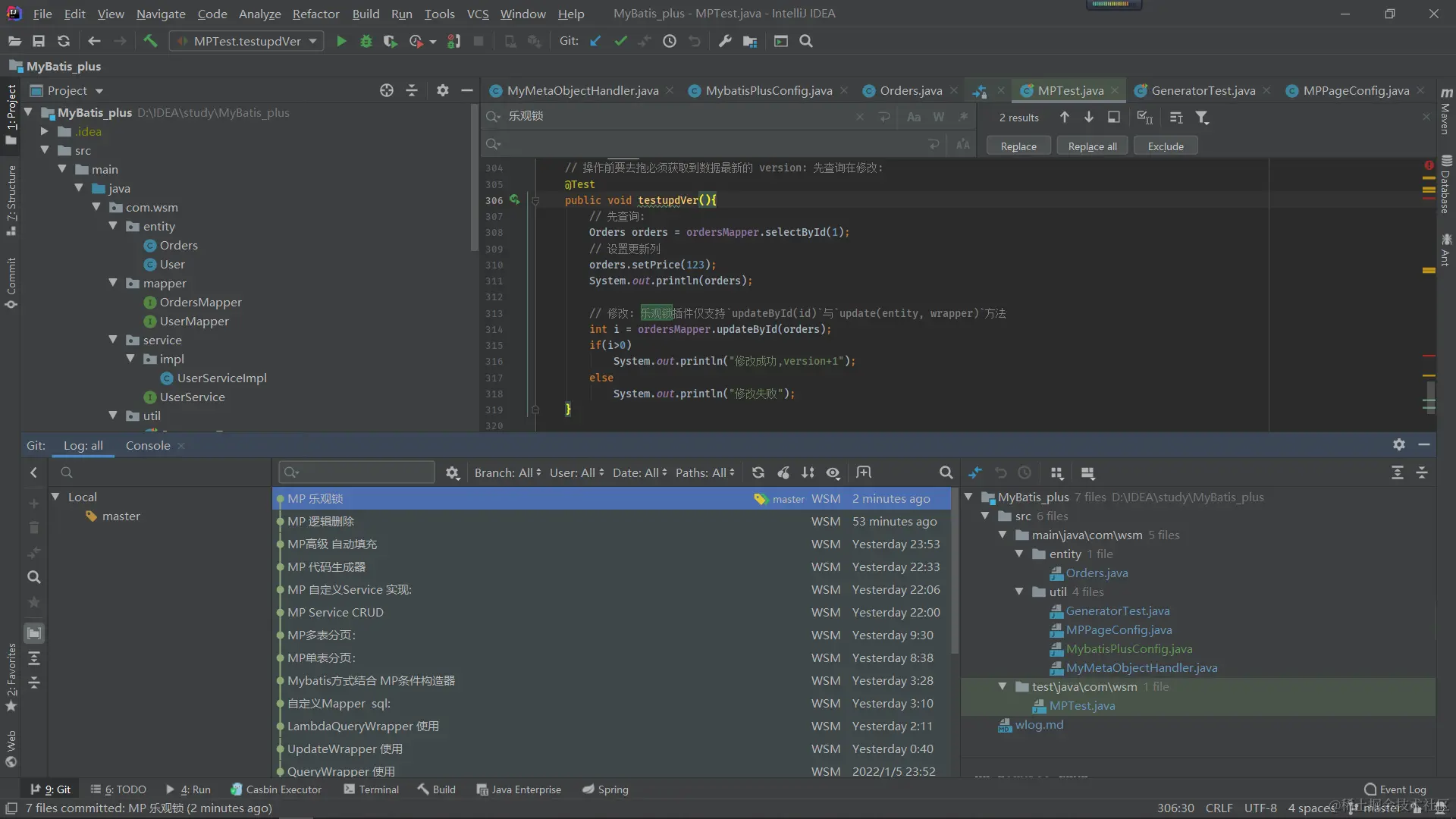
Task: Locate opened file in Project tree
Action: point(387,91)
